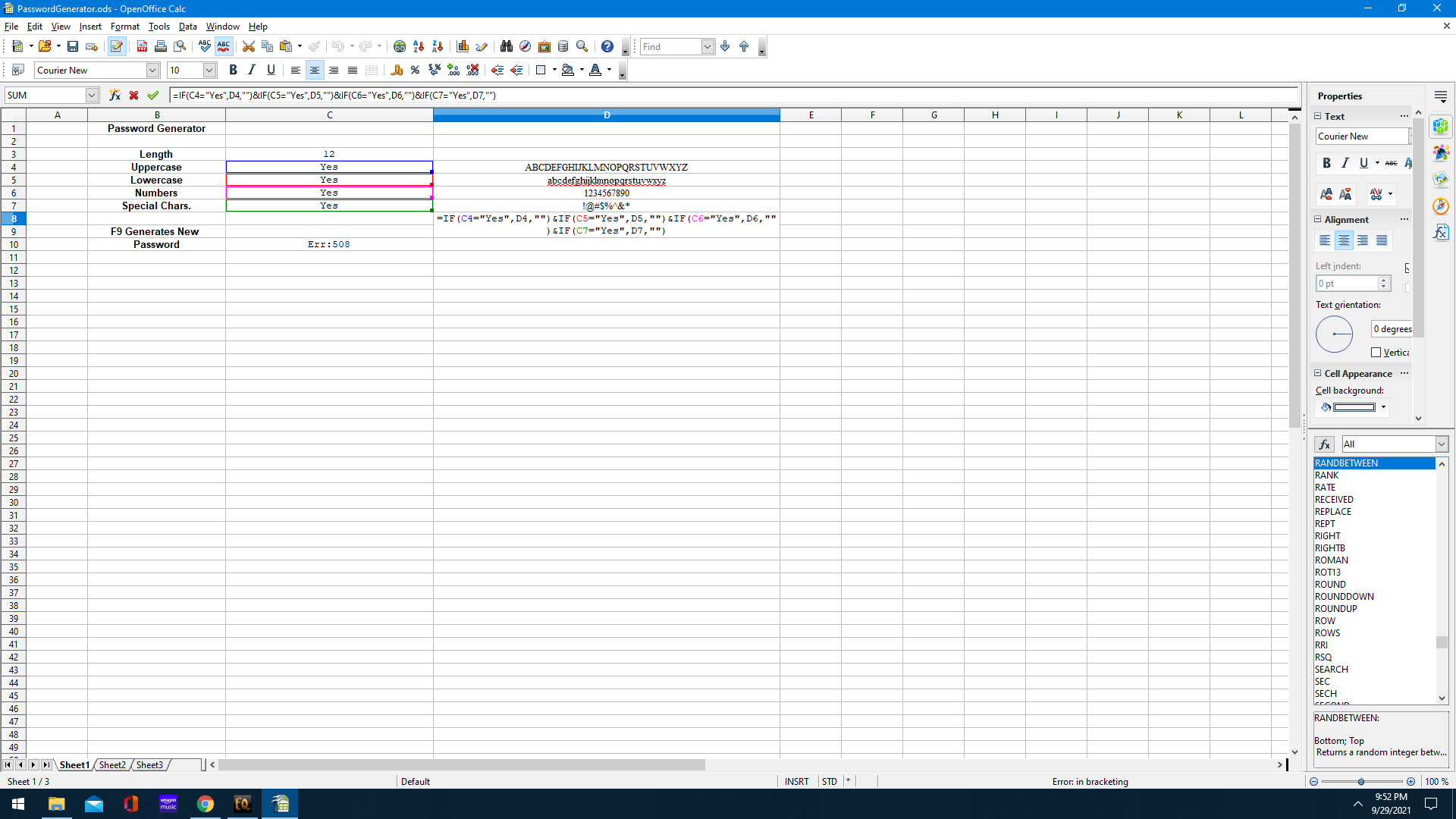Open the Font Size dropdown showing 10
The width and height of the screenshot is (1456, 819).
209,71
